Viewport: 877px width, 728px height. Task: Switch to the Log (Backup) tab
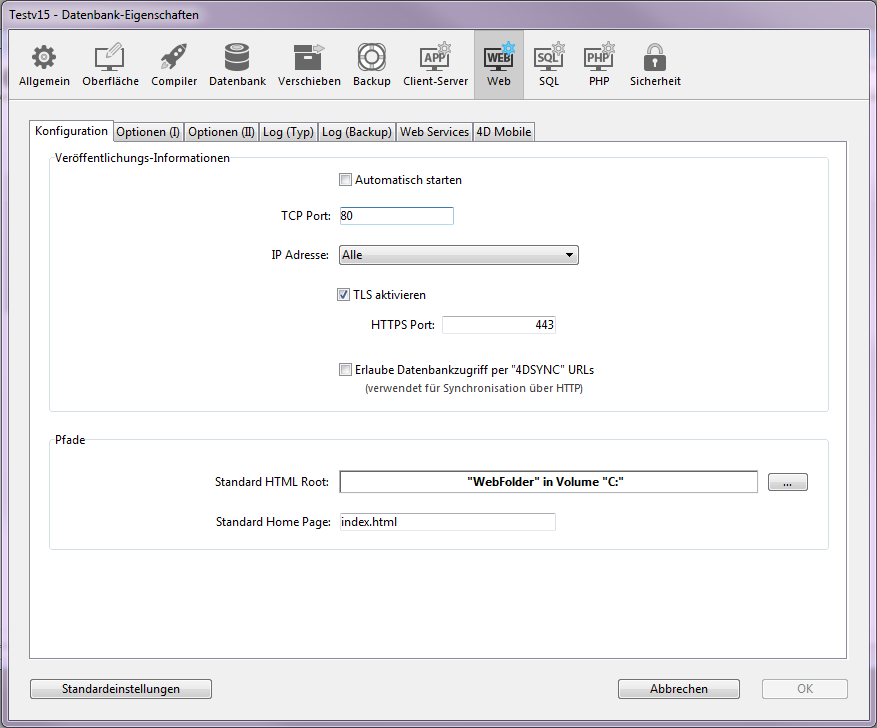coord(356,132)
